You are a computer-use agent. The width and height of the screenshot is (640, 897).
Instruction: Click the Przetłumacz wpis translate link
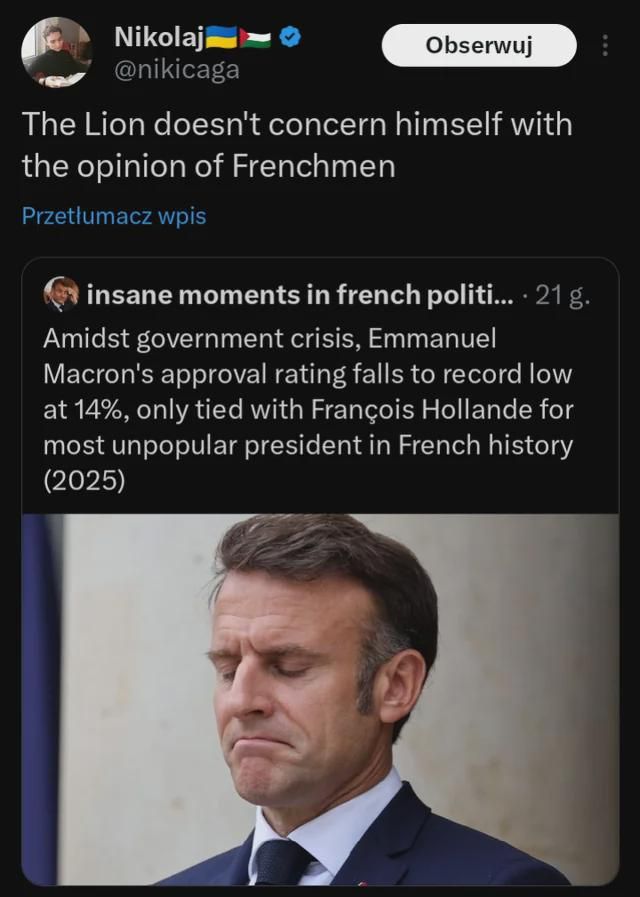(x=114, y=216)
